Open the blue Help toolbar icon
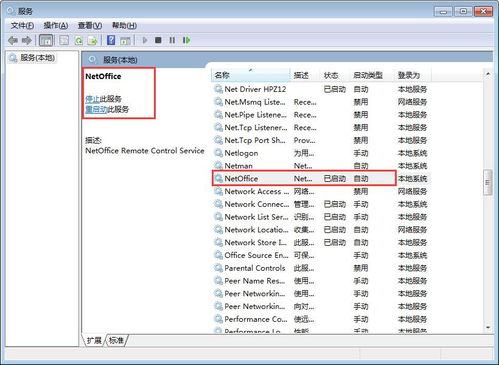This screenshot has height=365, width=499. [x=111, y=40]
